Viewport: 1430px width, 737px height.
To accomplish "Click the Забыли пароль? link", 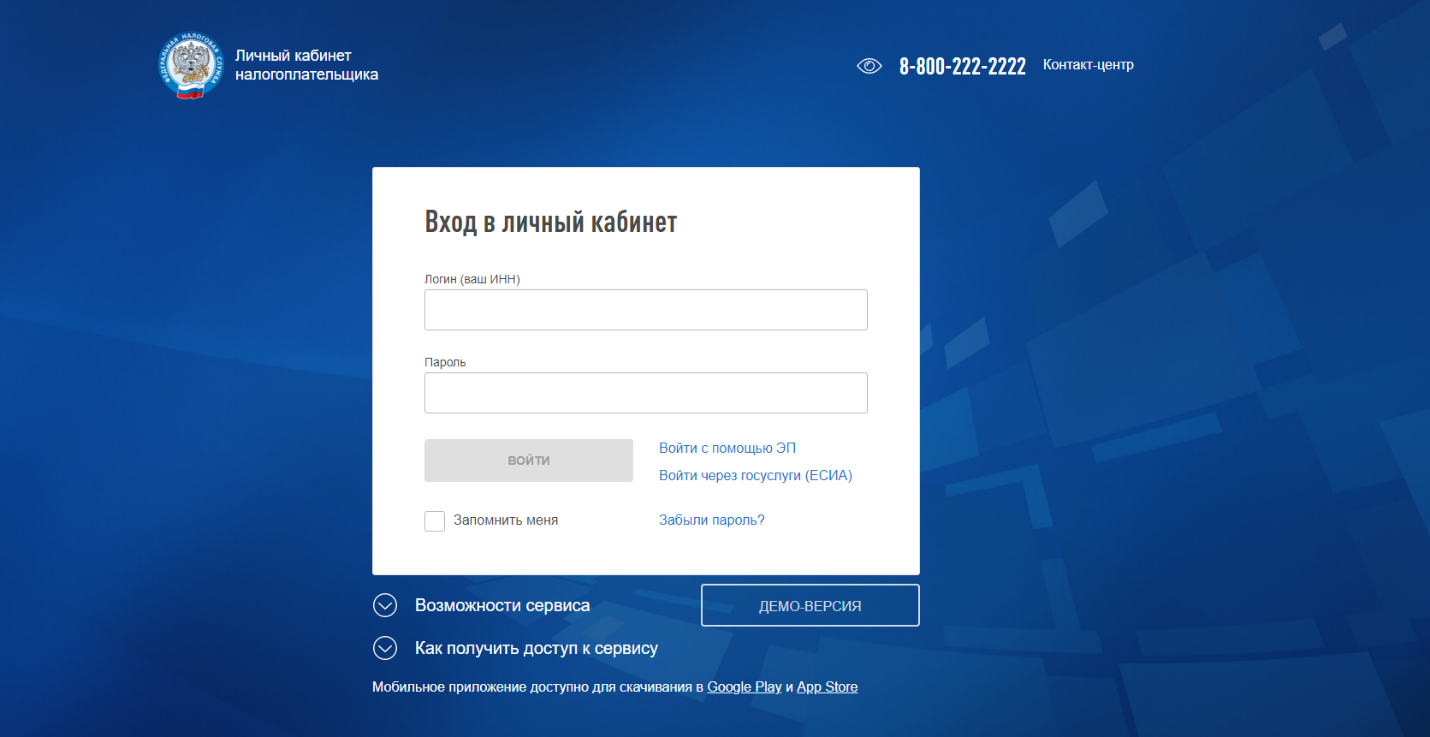I will coord(711,520).
